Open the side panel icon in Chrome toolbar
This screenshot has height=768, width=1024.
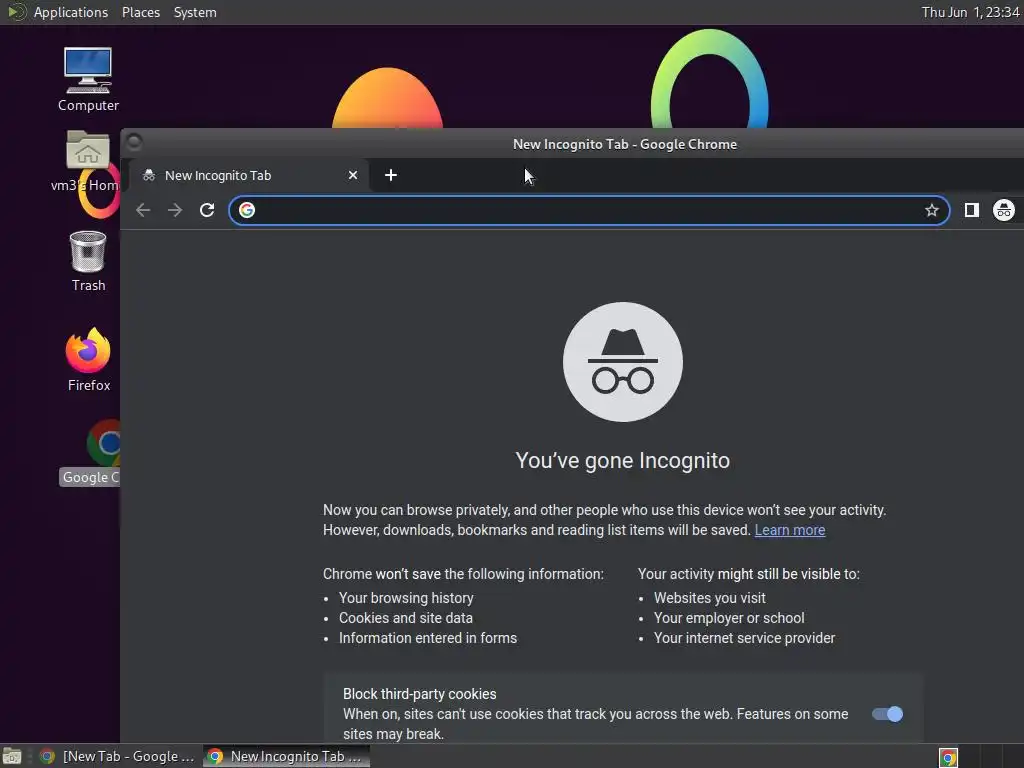(971, 210)
